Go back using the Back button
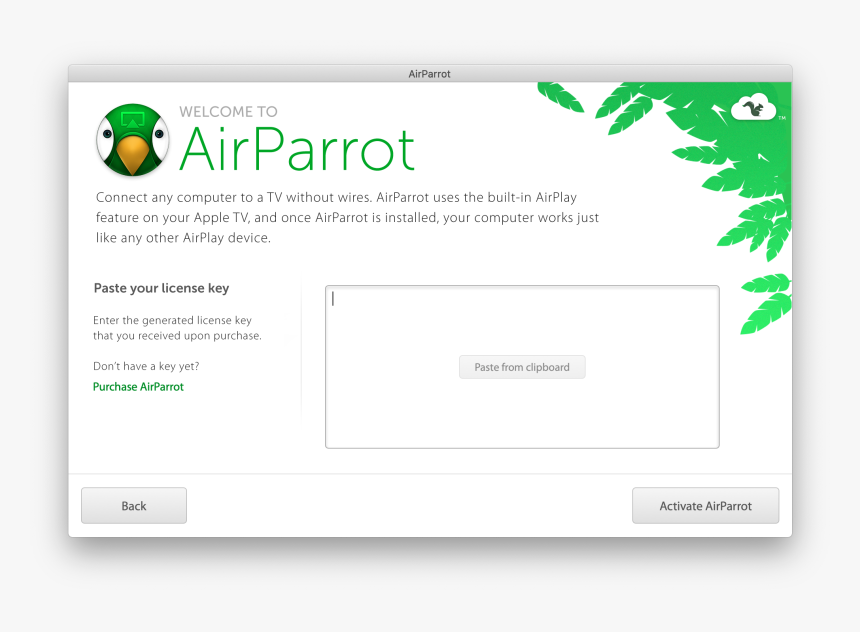 134,505
